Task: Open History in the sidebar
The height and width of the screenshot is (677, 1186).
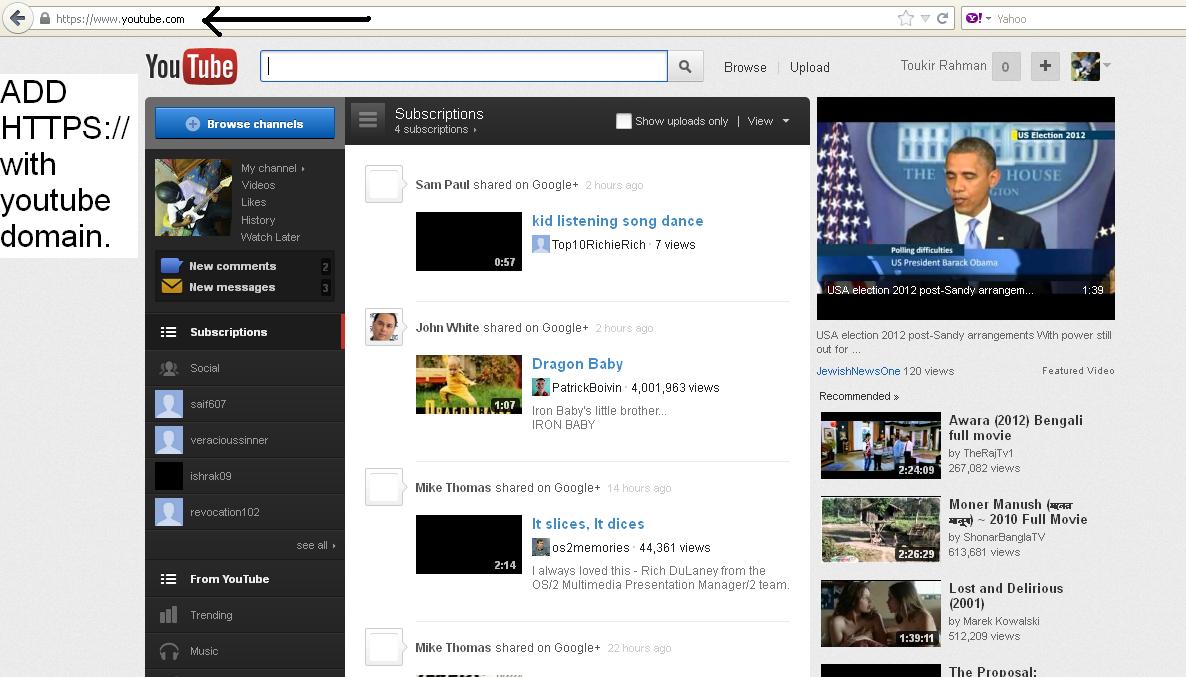Action: (x=258, y=220)
